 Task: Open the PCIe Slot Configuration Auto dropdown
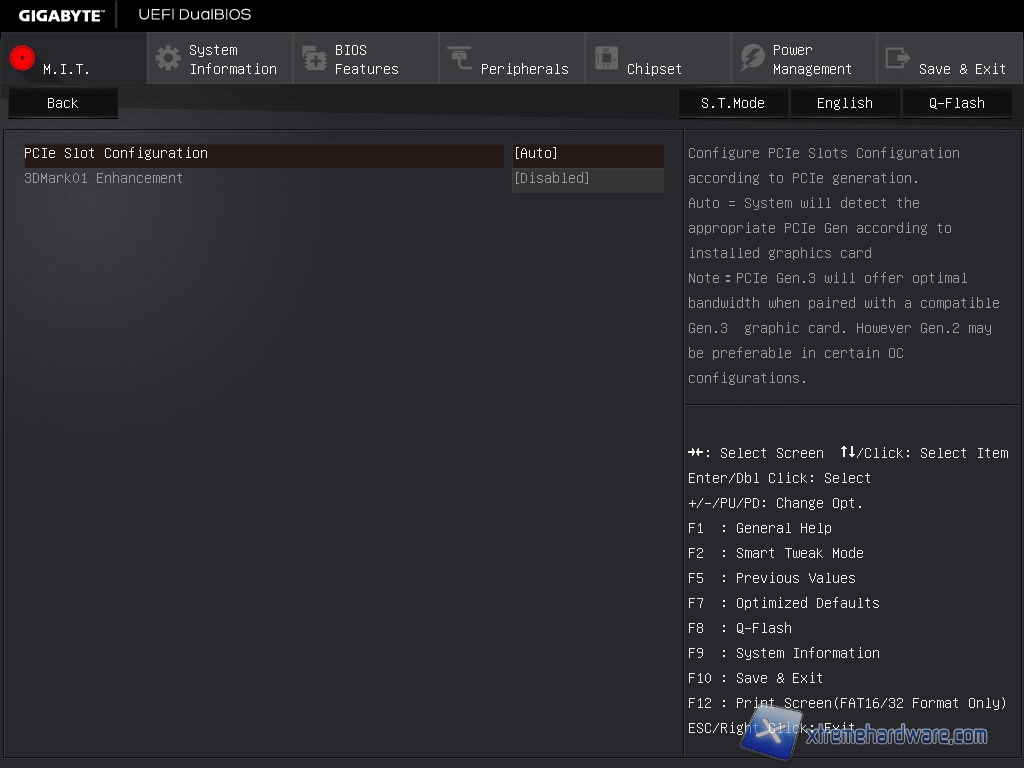coord(587,154)
